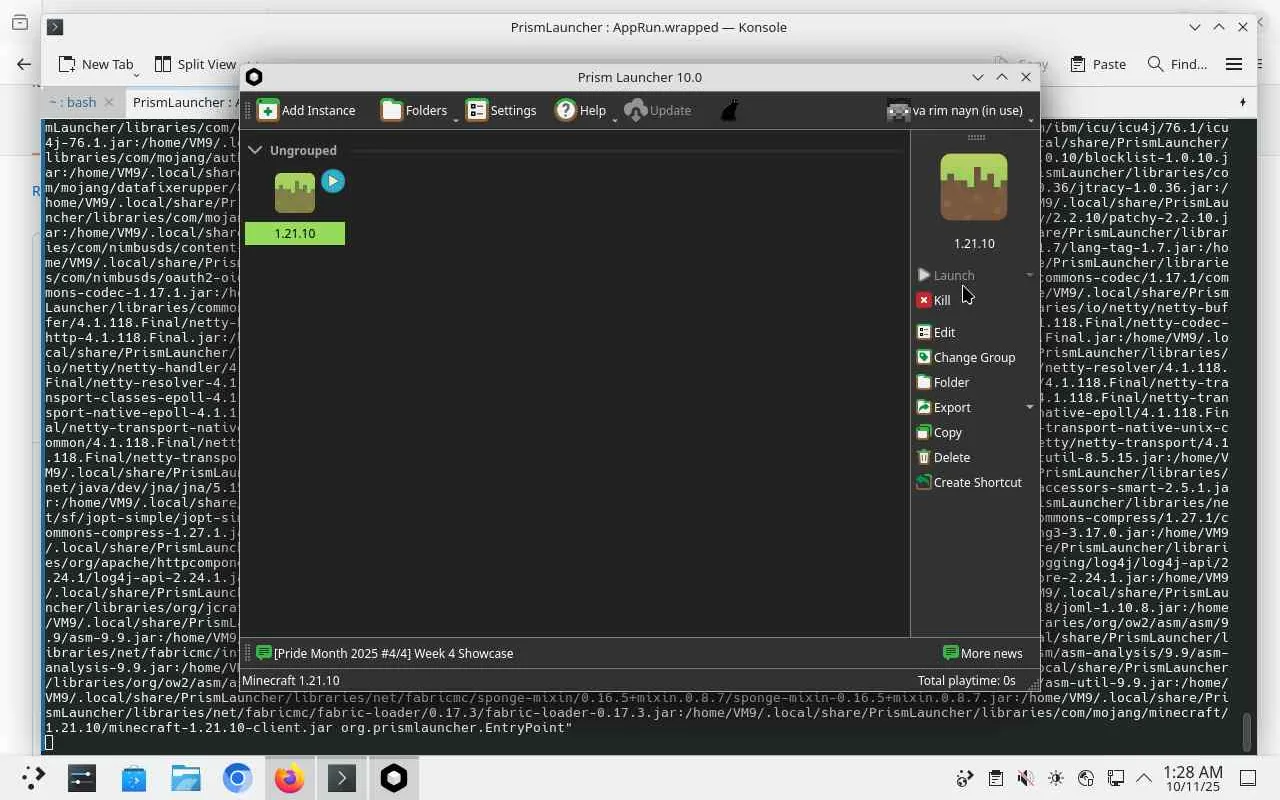The width and height of the screenshot is (1280, 800).
Task: Kill the running 1.21.10 instance
Action: pos(934,300)
